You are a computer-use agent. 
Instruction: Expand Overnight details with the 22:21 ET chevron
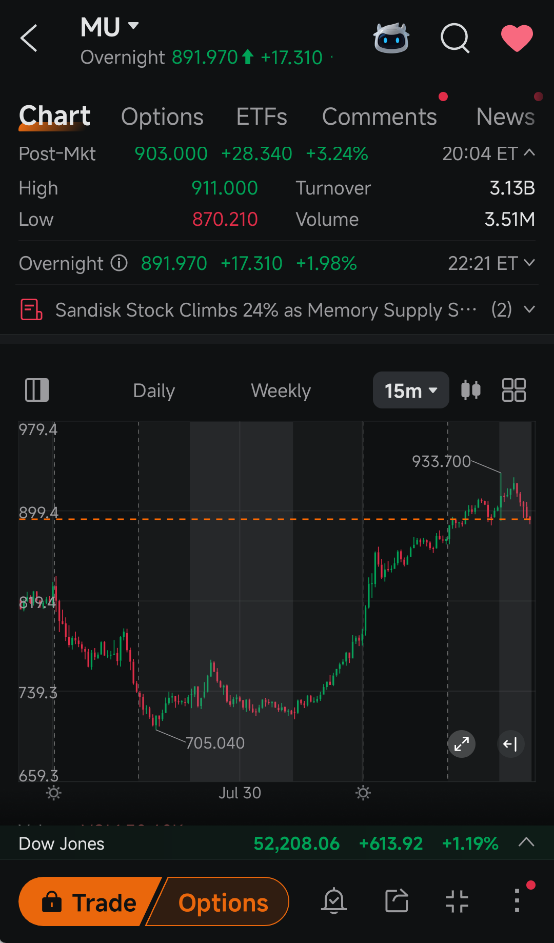pyautogui.click(x=529, y=263)
